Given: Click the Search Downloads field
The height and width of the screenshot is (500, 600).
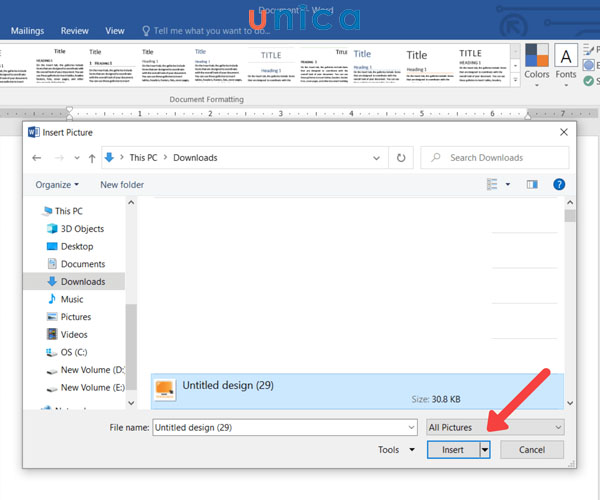Looking at the screenshot, I should (495, 158).
